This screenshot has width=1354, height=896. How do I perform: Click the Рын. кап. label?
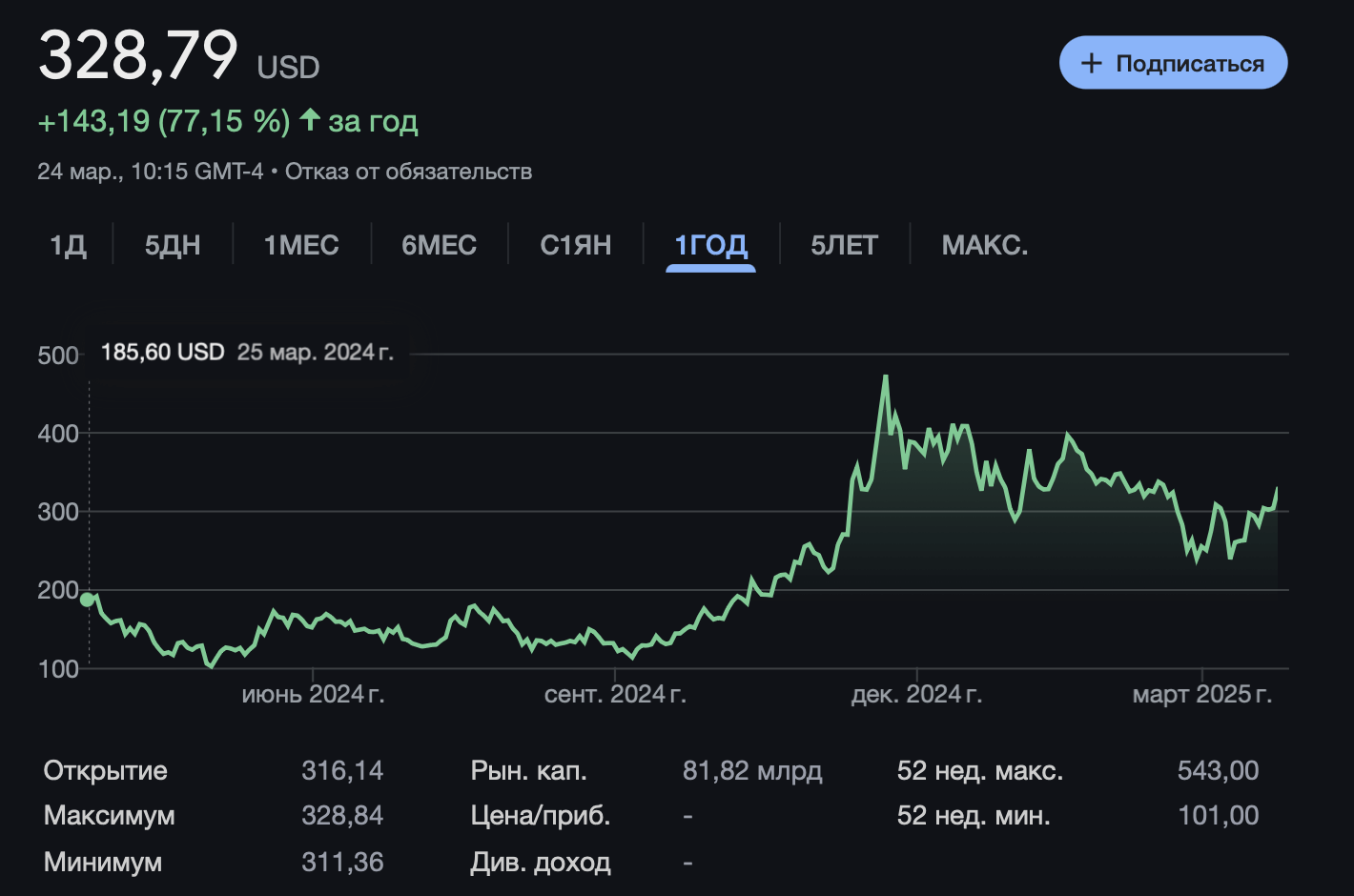click(x=528, y=770)
